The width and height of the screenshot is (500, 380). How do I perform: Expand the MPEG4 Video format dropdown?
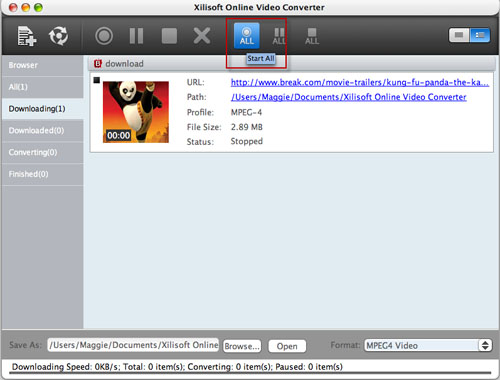[428, 345]
